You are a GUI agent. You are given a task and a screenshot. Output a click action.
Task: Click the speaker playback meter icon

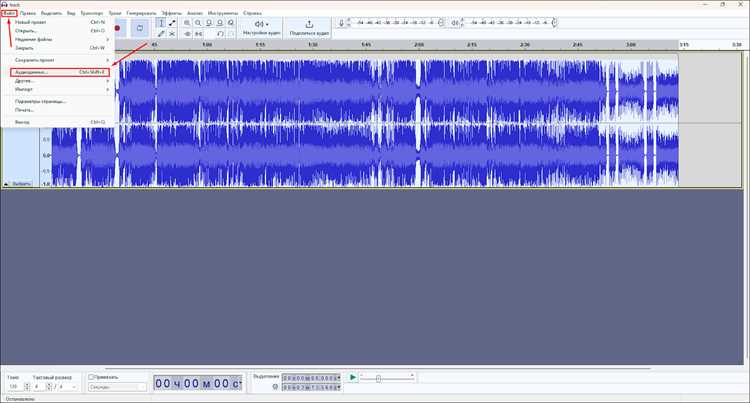[x=455, y=23]
